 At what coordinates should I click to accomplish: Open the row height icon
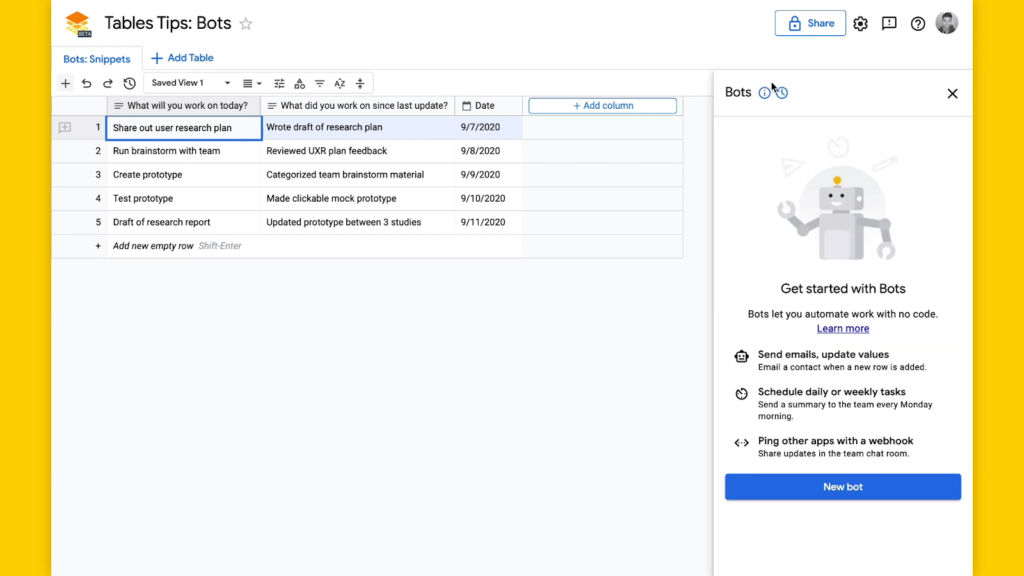(360, 84)
